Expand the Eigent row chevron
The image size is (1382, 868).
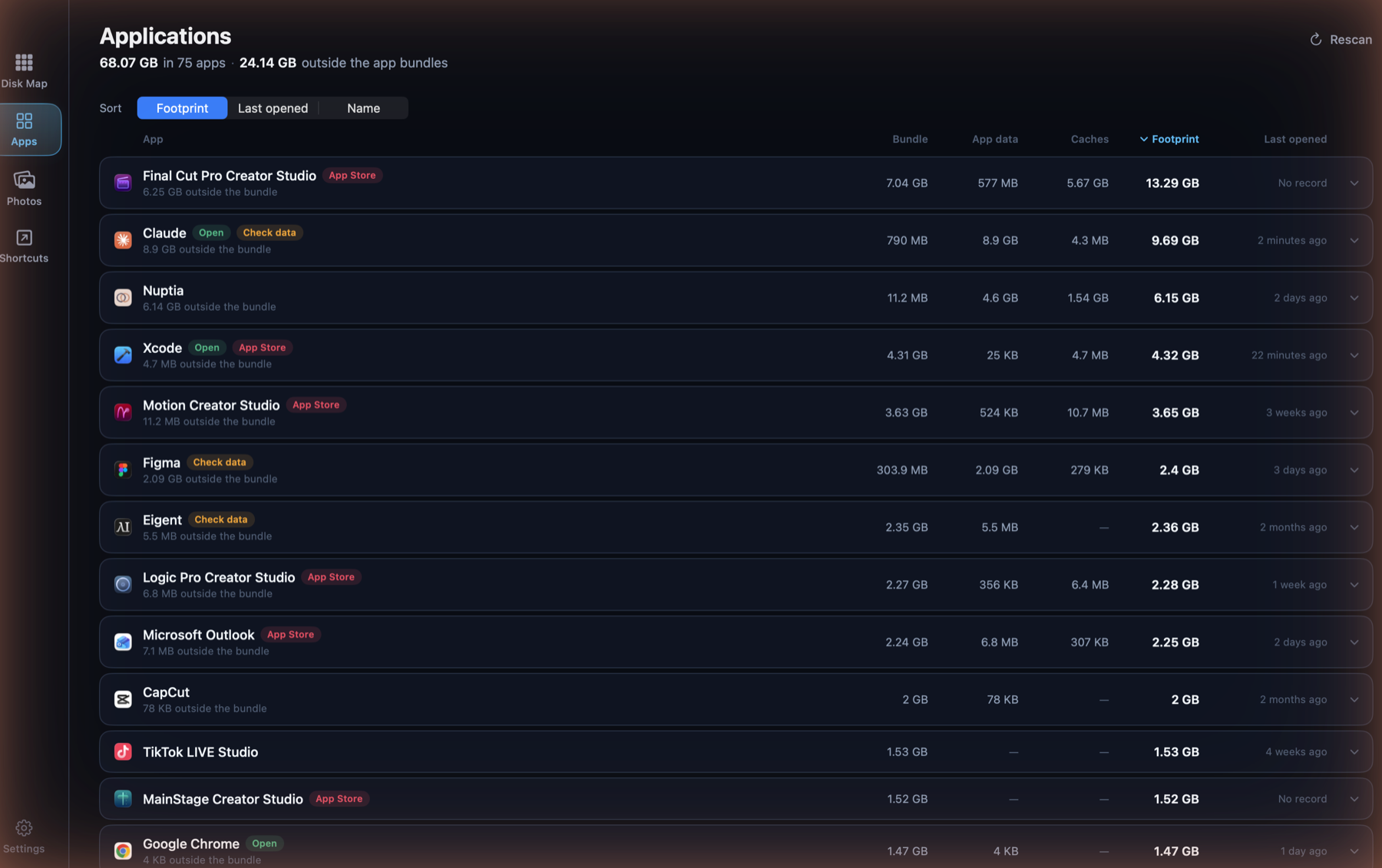pos(1354,527)
